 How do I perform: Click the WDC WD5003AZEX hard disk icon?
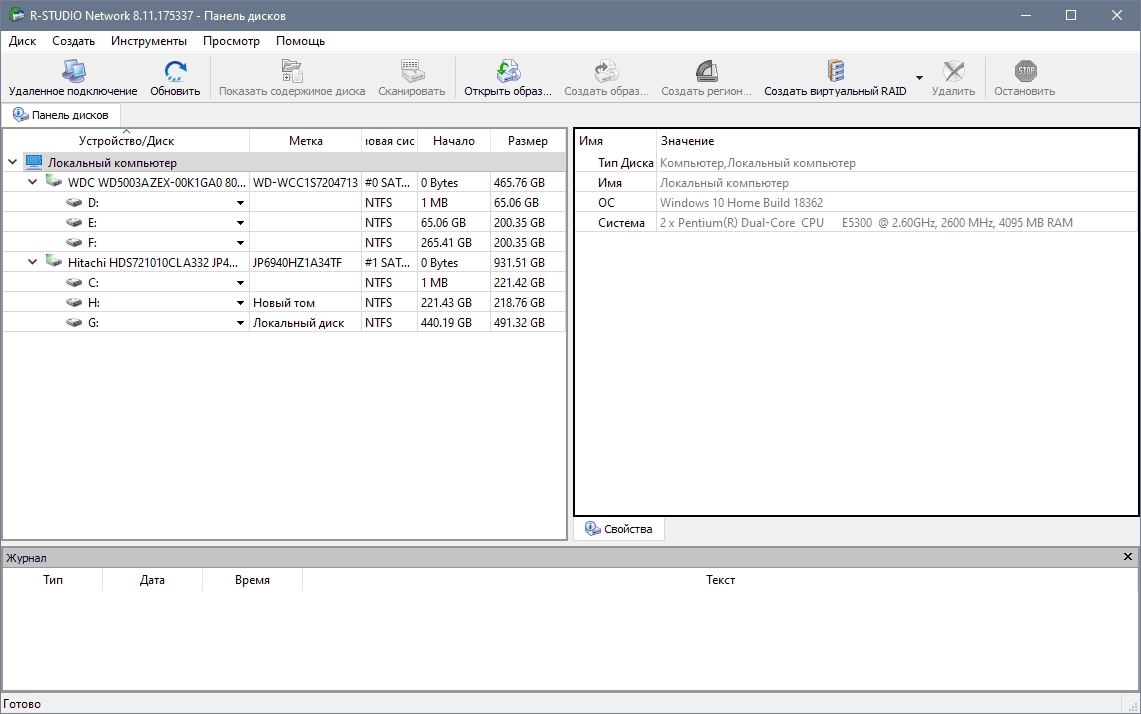[54, 181]
